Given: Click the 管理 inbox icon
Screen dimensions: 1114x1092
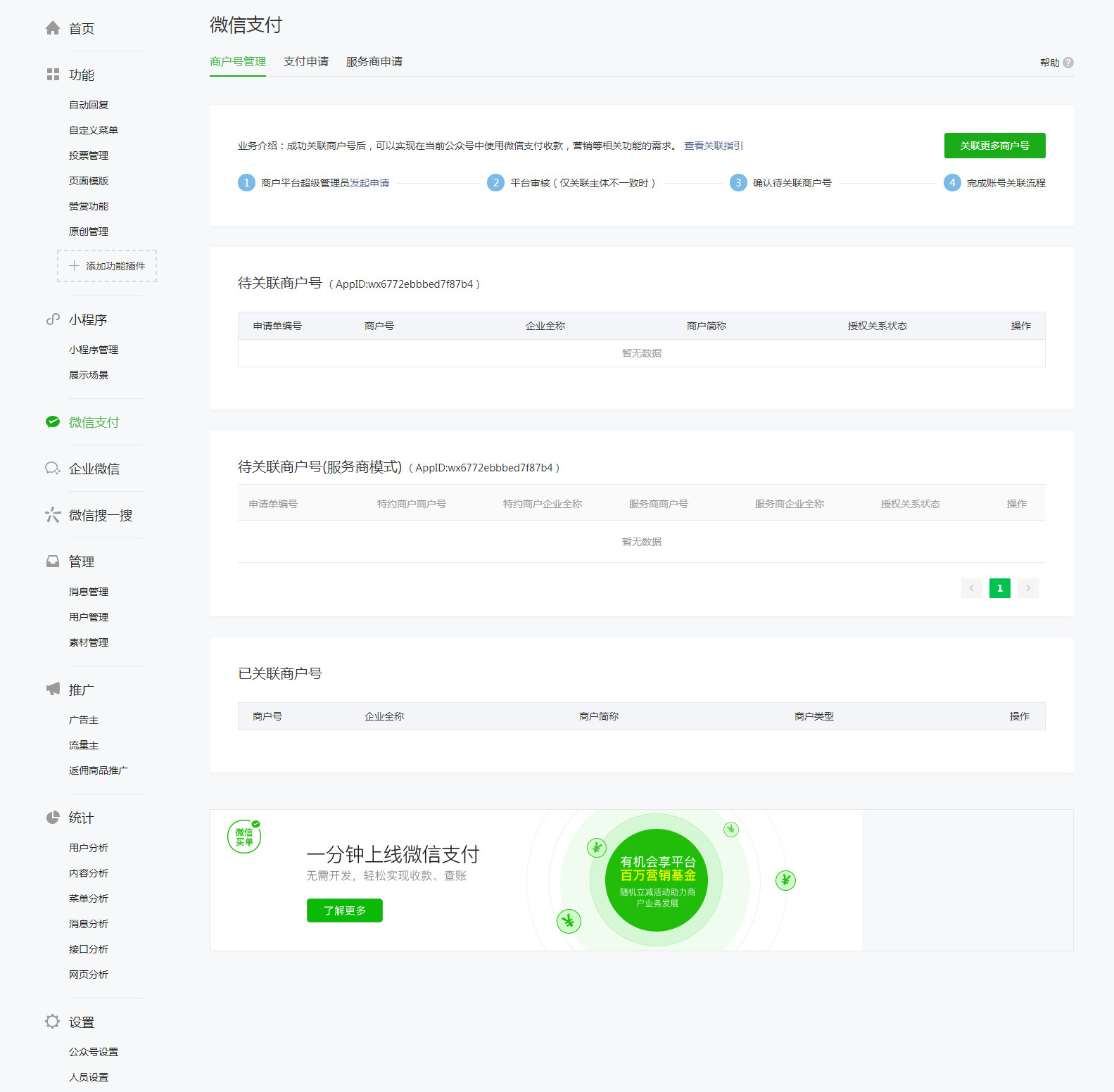Looking at the screenshot, I should click(53, 561).
